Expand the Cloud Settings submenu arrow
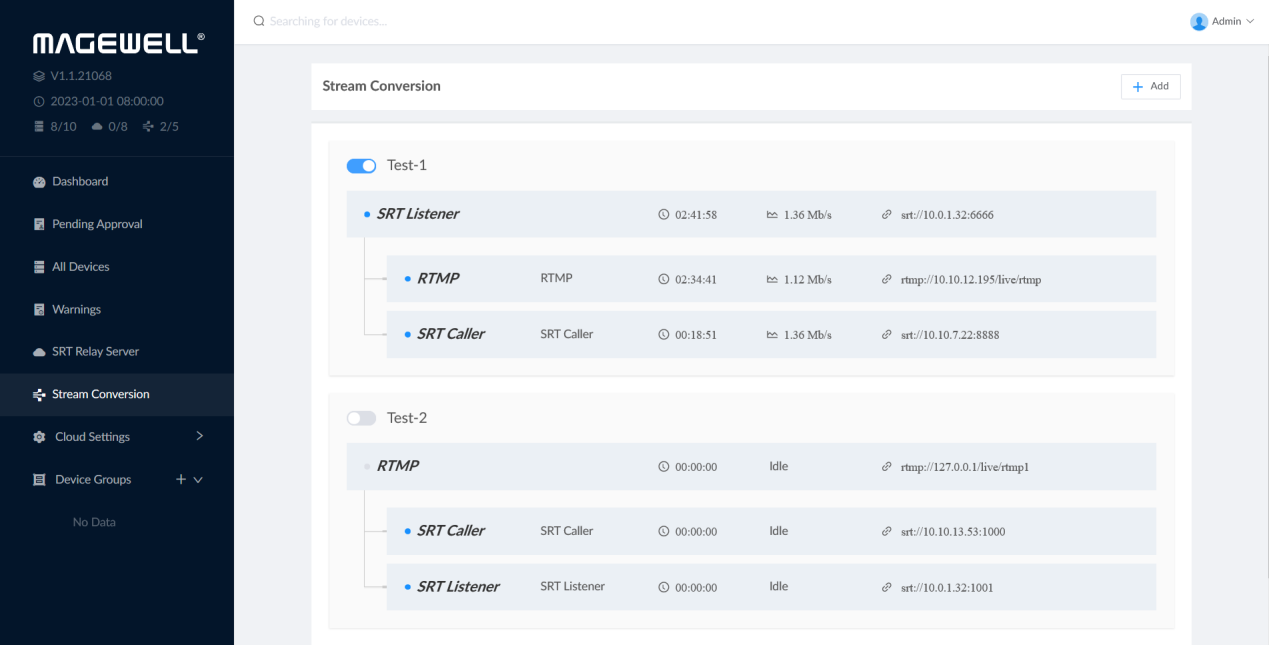Viewport: 1269px width, 645px height. tap(199, 436)
